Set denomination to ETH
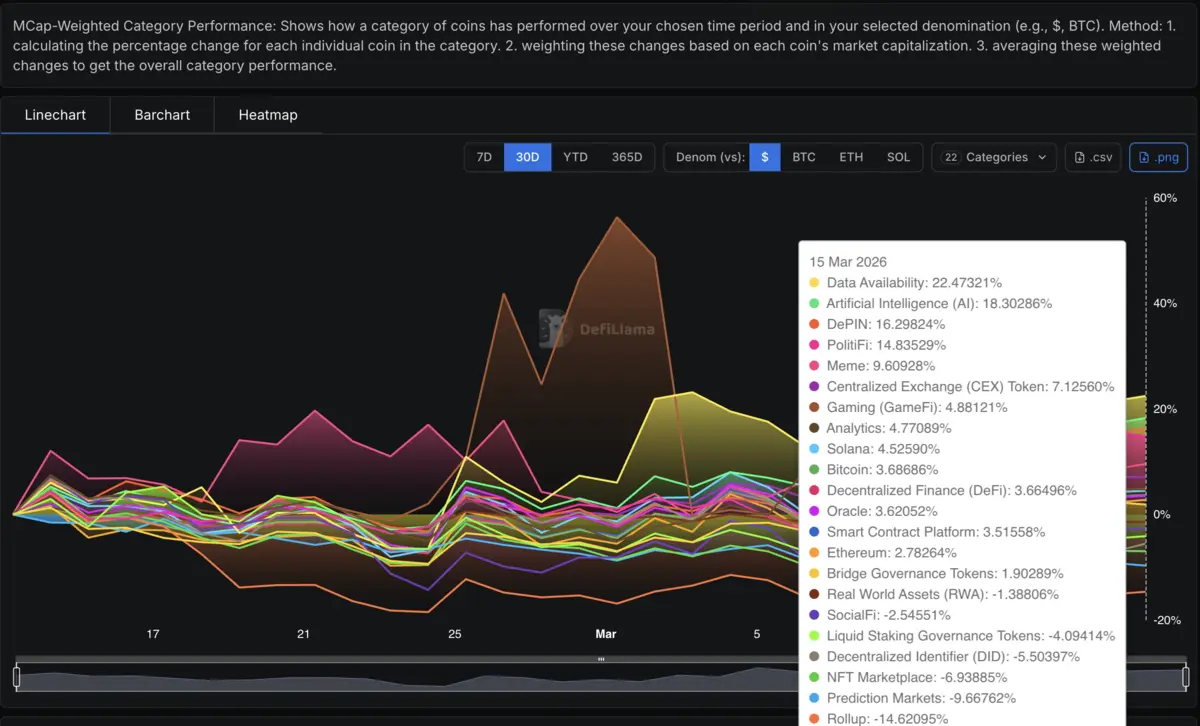1200x726 pixels. 851,157
